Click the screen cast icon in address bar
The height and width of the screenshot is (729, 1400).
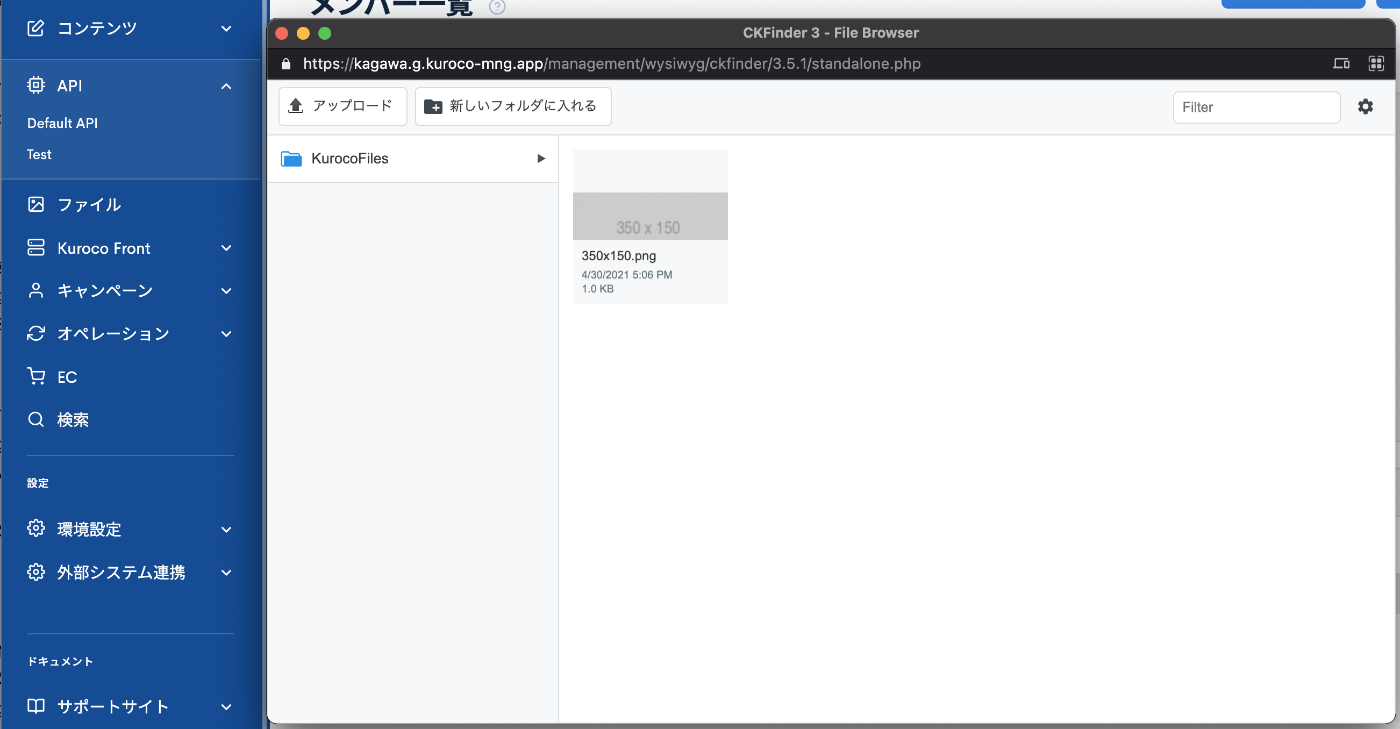[1342, 64]
